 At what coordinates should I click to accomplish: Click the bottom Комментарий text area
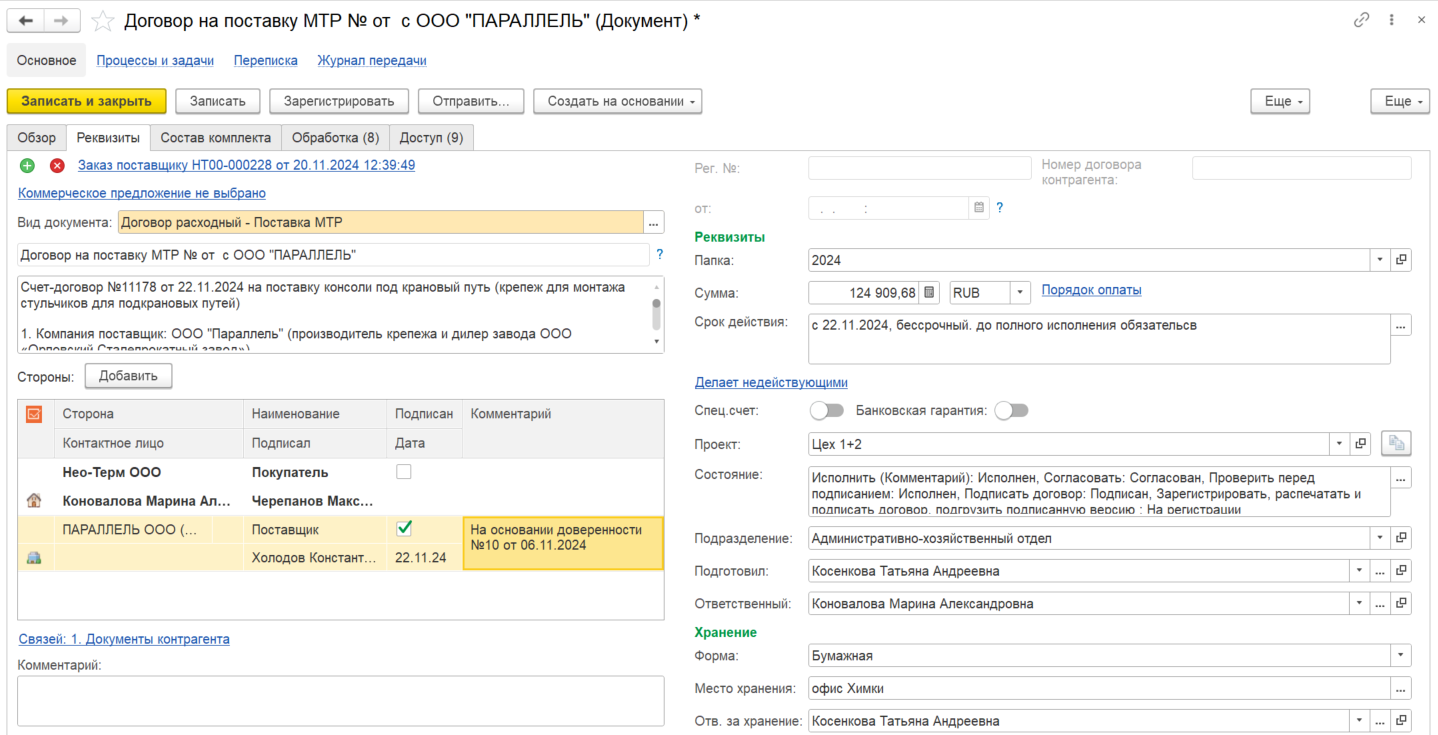click(341, 701)
